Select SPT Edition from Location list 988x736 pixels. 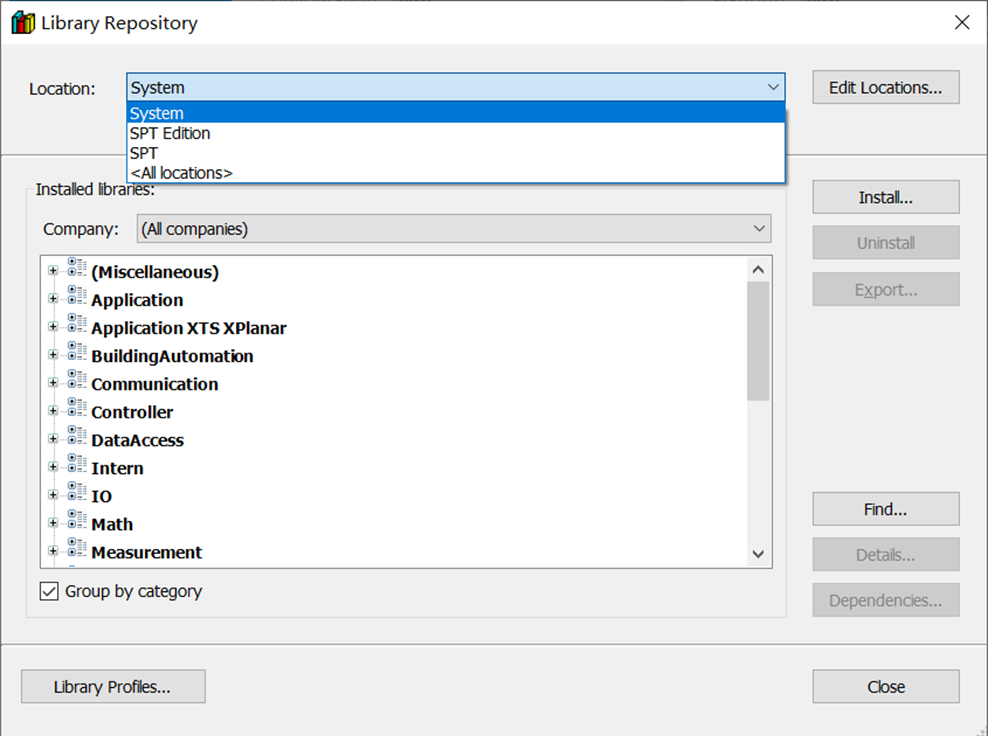[170, 133]
